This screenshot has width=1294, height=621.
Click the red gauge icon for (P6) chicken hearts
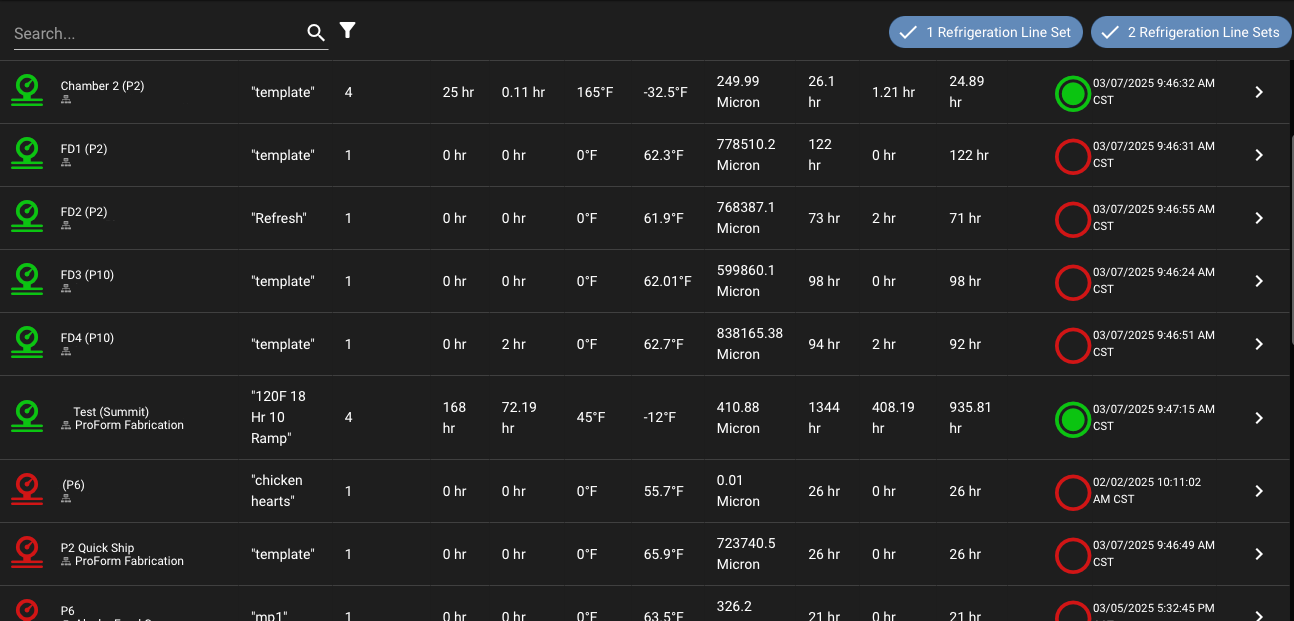(27, 490)
